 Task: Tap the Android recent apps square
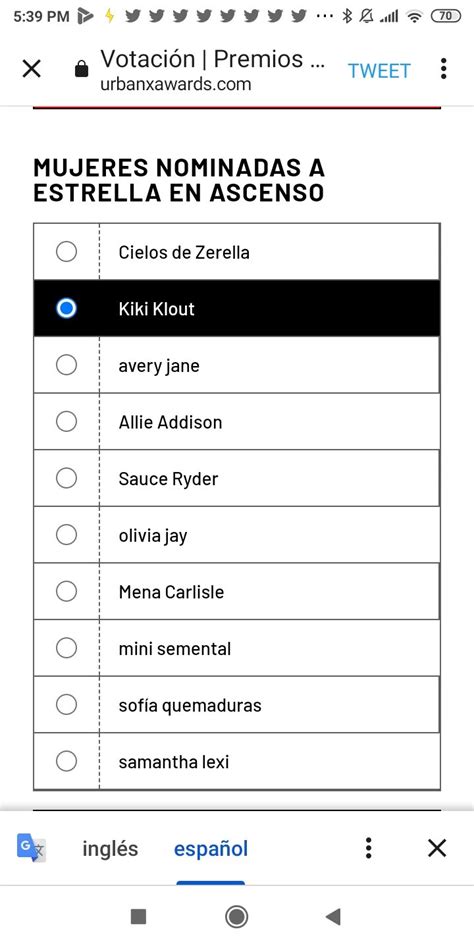coord(138,917)
